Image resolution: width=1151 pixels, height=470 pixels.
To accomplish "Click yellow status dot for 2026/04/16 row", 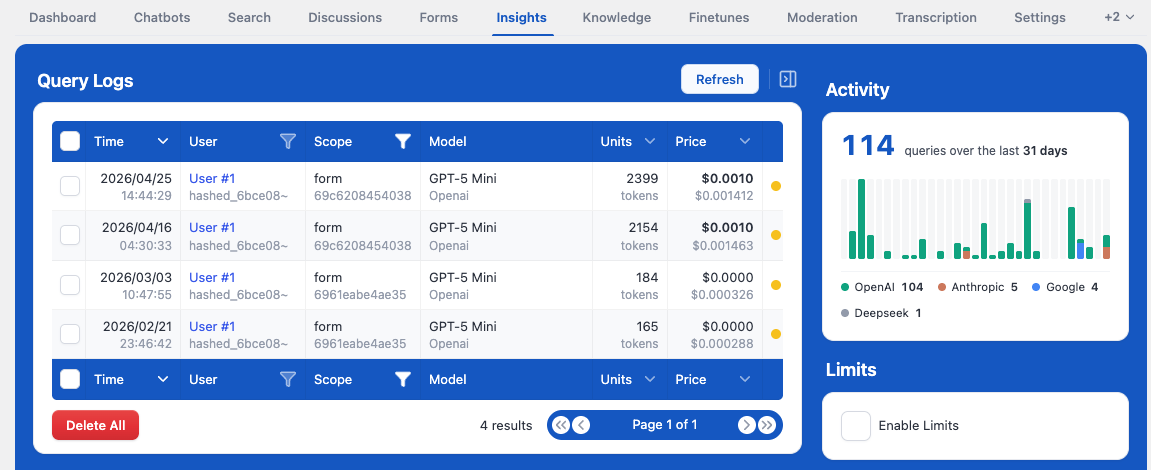I will click(776, 236).
